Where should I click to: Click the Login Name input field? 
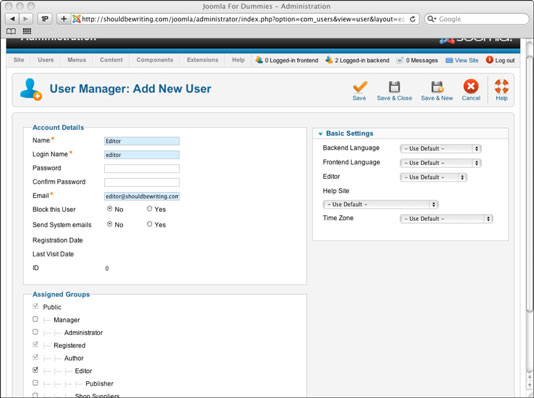pos(142,155)
